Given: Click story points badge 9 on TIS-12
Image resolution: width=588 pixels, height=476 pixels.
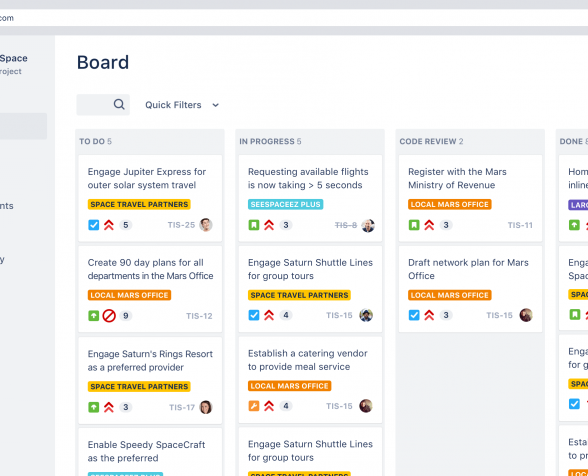Looking at the screenshot, I should [126, 316].
